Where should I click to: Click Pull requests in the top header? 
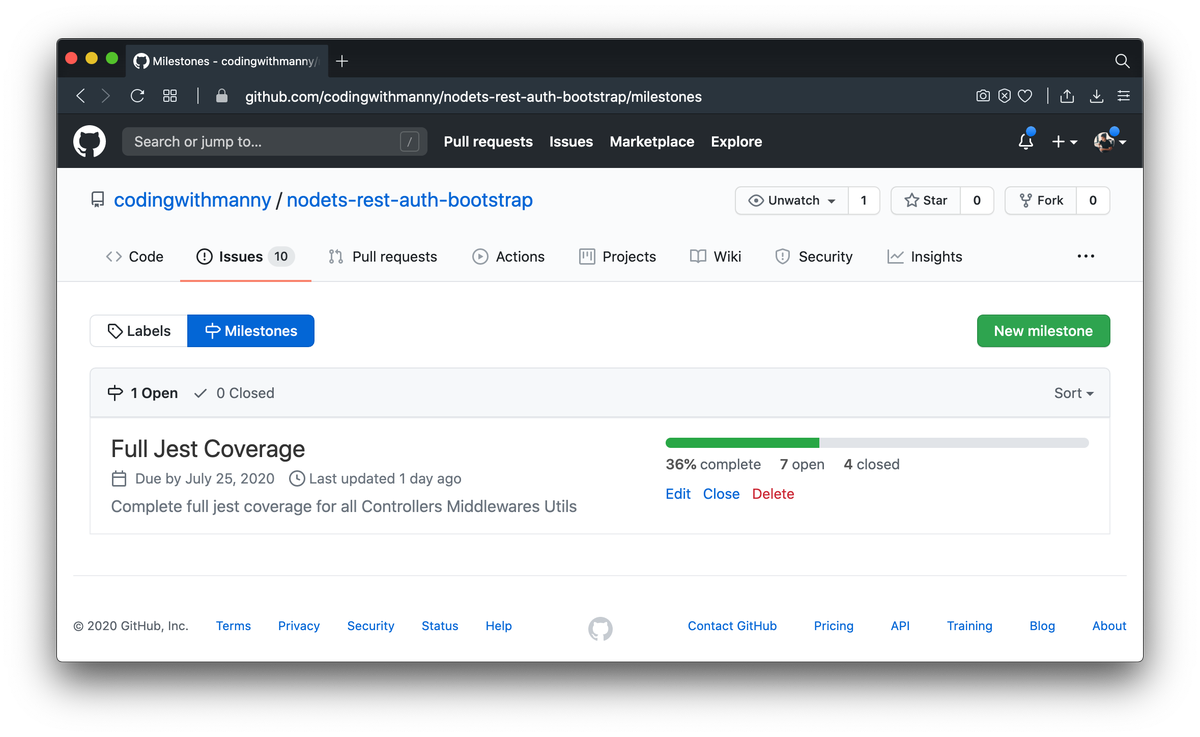488,142
